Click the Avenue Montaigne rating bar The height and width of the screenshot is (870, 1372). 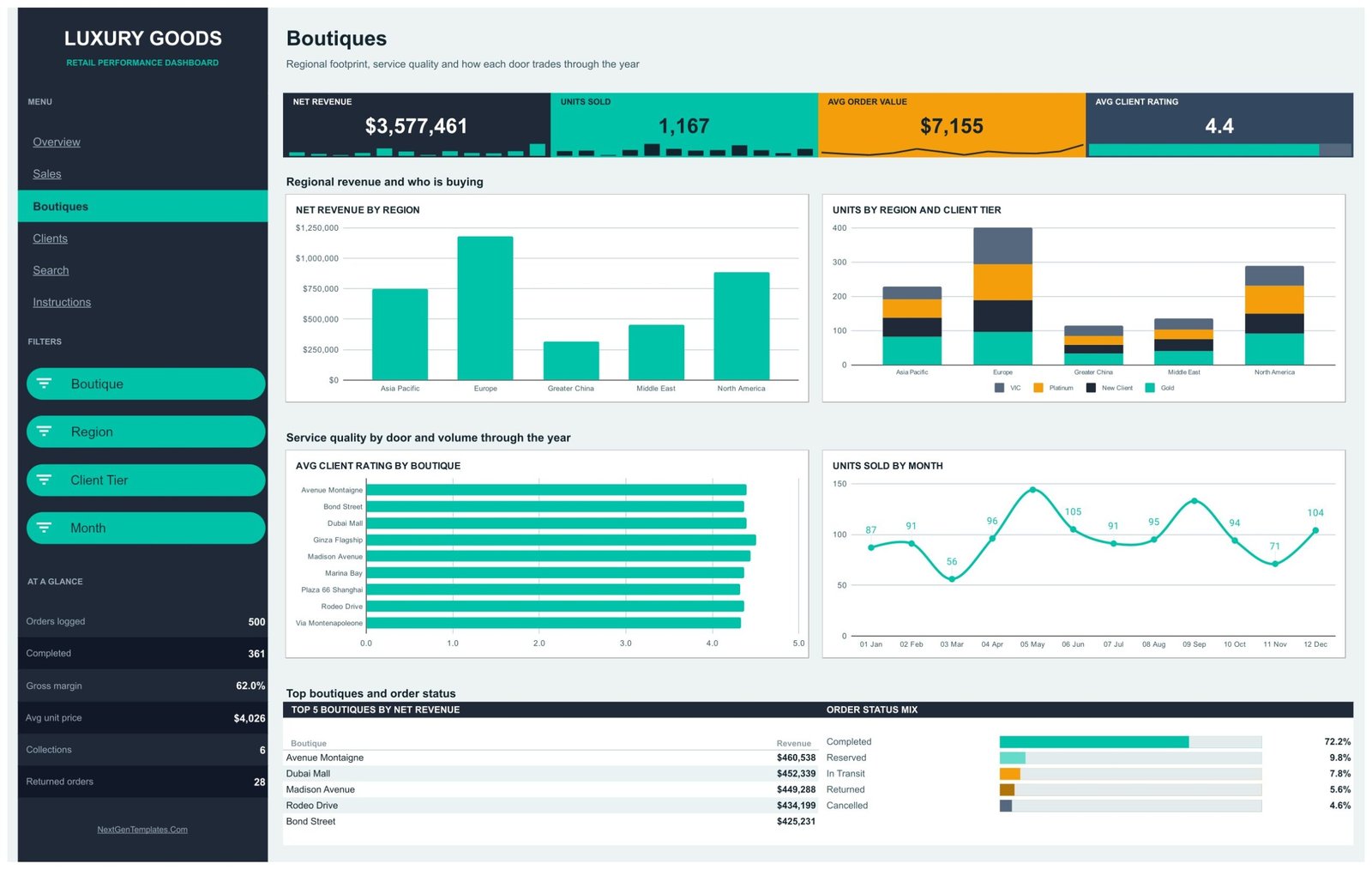tap(557, 490)
